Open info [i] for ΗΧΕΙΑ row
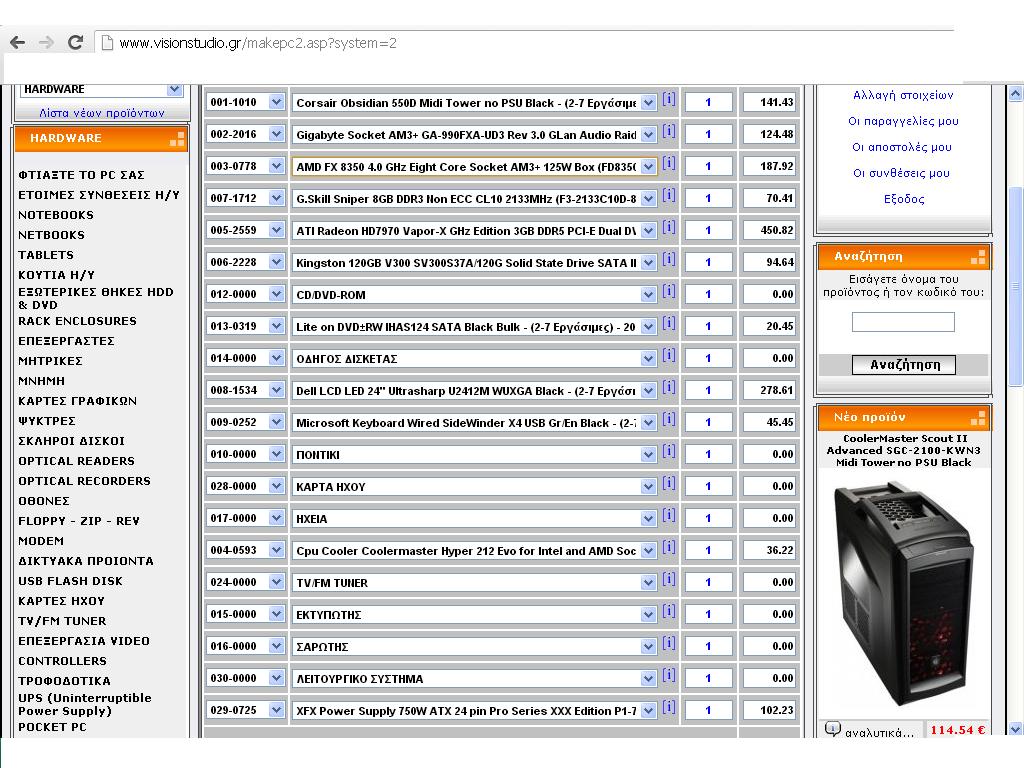This screenshot has width=1024, height=768. click(669, 515)
